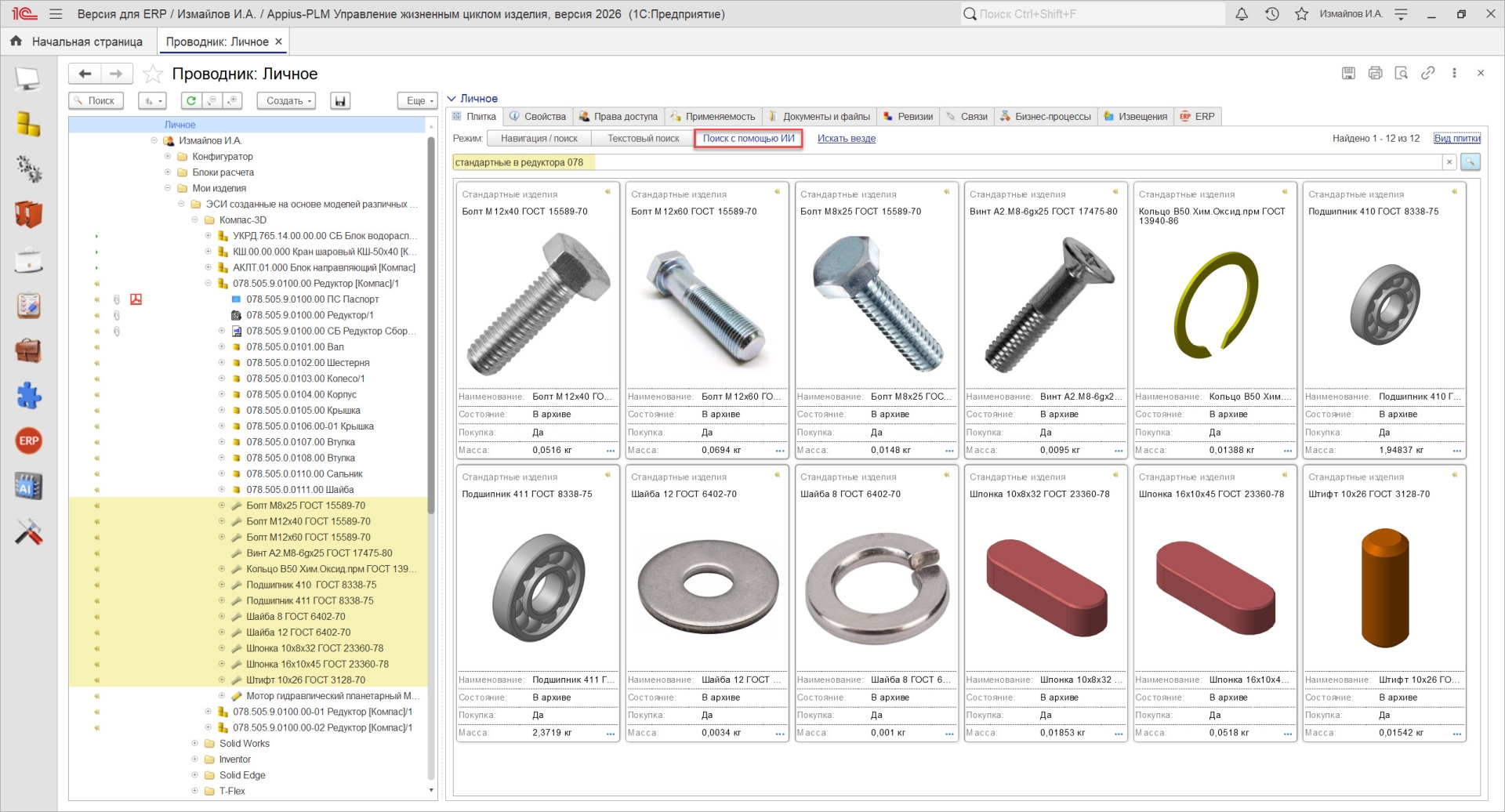Open the desktop monitor section in sidebar
The height and width of the screenshot is (812, 1505).
coord(29,78)
